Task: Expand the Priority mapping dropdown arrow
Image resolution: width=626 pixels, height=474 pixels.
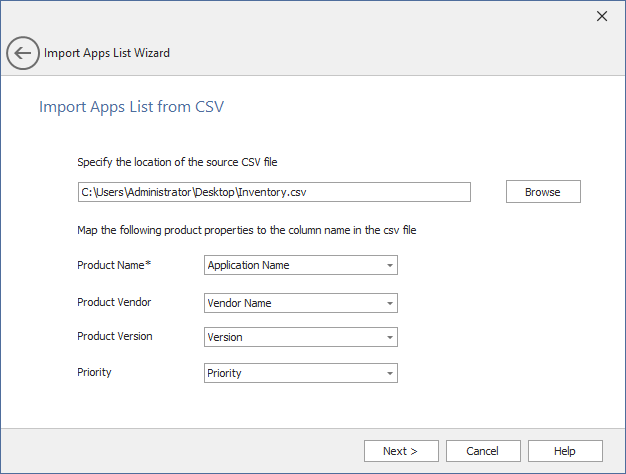Action: tap(389, 373)
